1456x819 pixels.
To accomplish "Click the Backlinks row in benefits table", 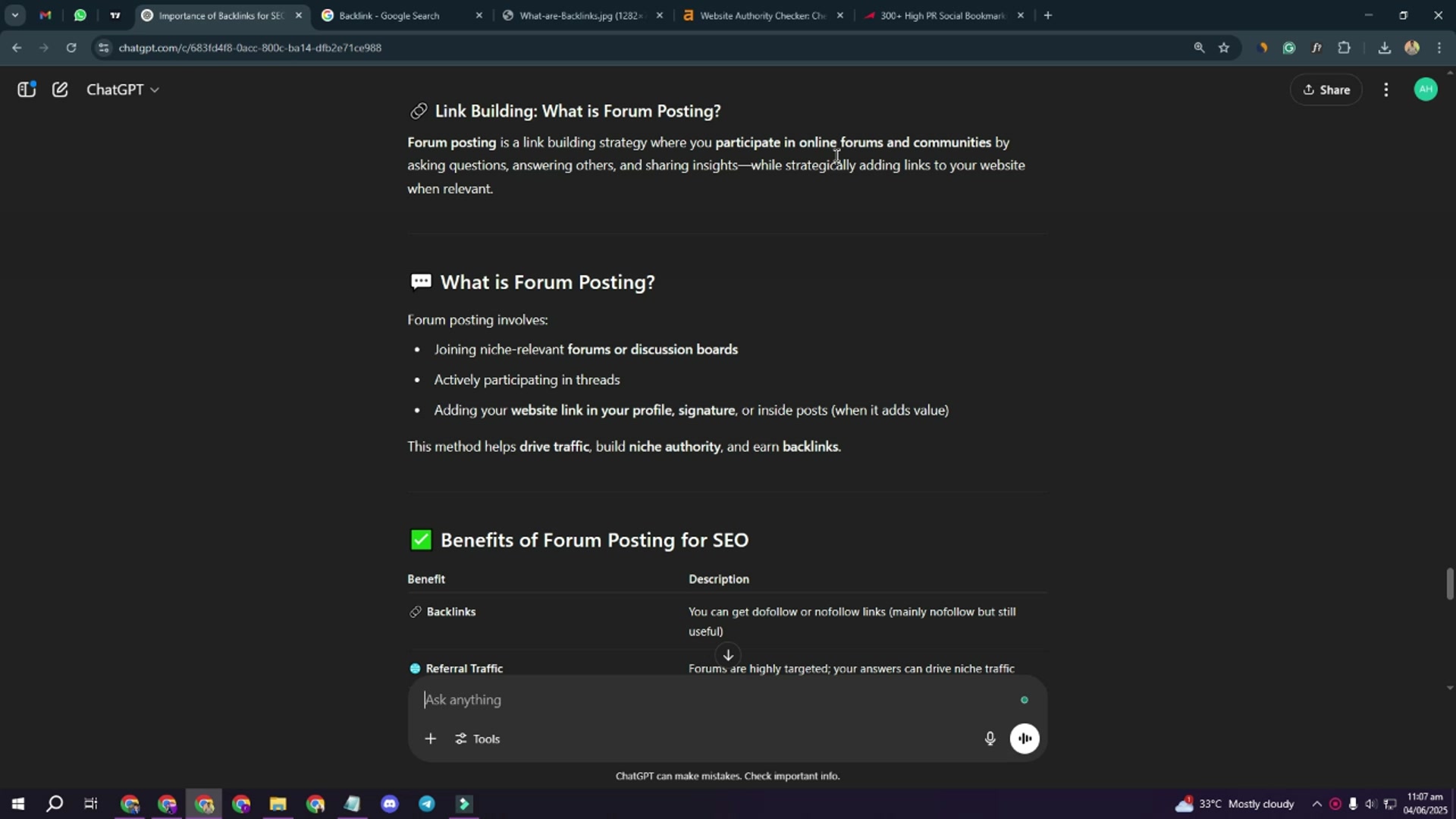I will (726, 621).
